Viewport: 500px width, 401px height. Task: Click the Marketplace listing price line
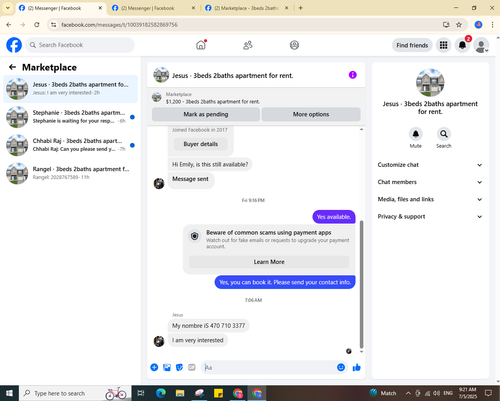click(x=213, y=102)
